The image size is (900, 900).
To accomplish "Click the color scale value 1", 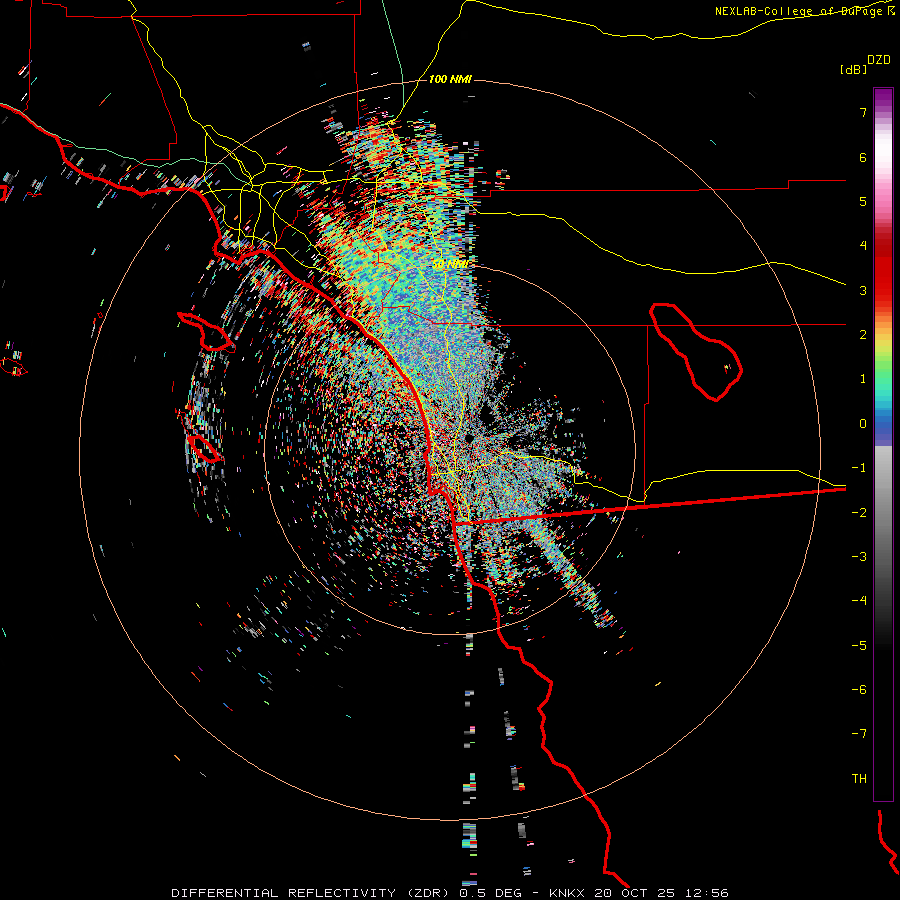I will click(x=863, y=379).
